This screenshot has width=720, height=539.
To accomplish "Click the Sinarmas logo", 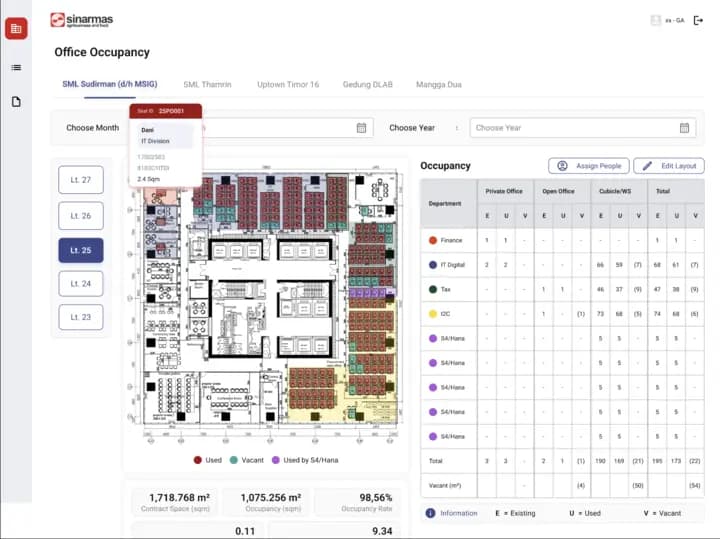I will [82, 20].
